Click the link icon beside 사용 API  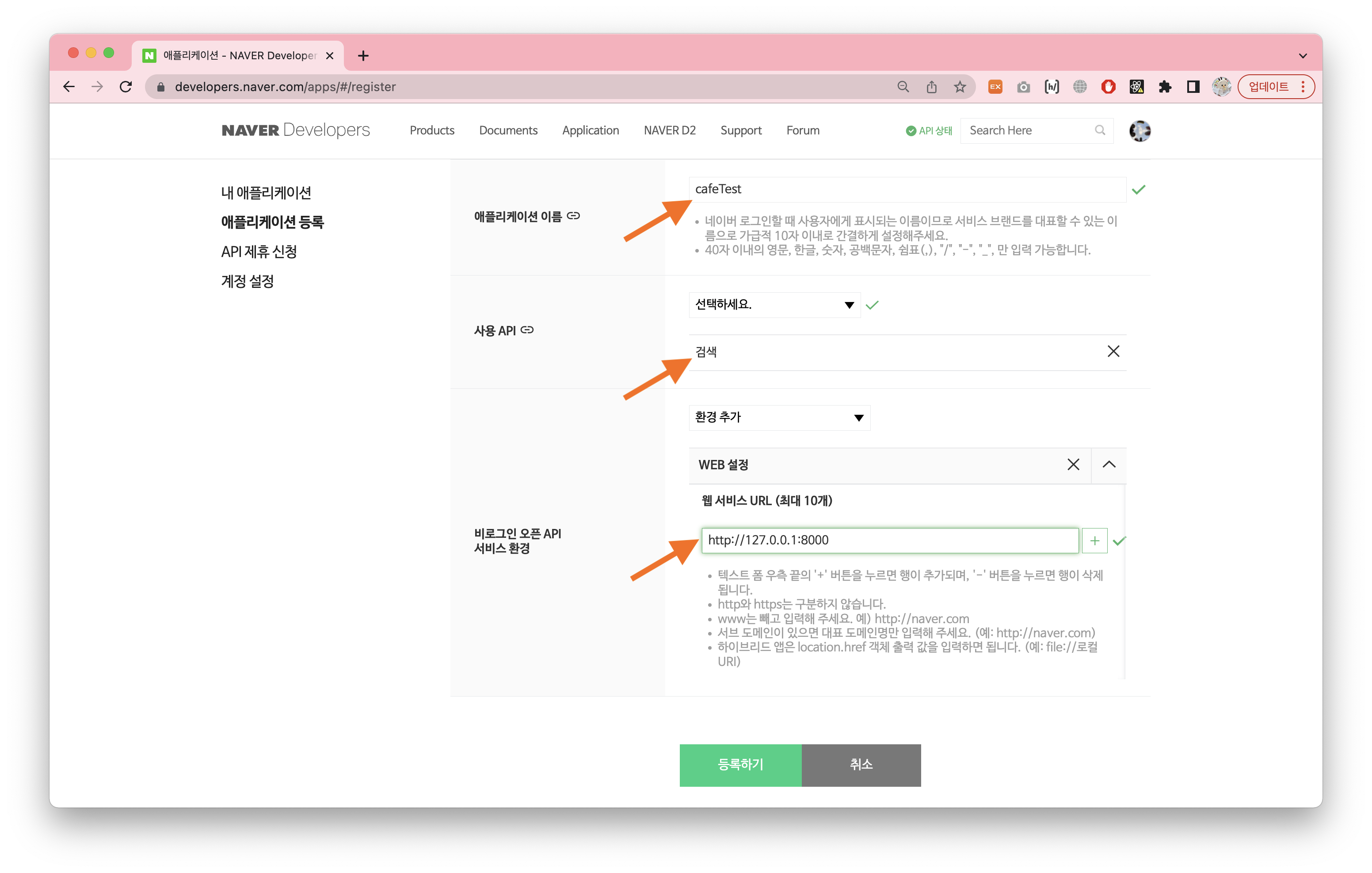click(527, 330)
